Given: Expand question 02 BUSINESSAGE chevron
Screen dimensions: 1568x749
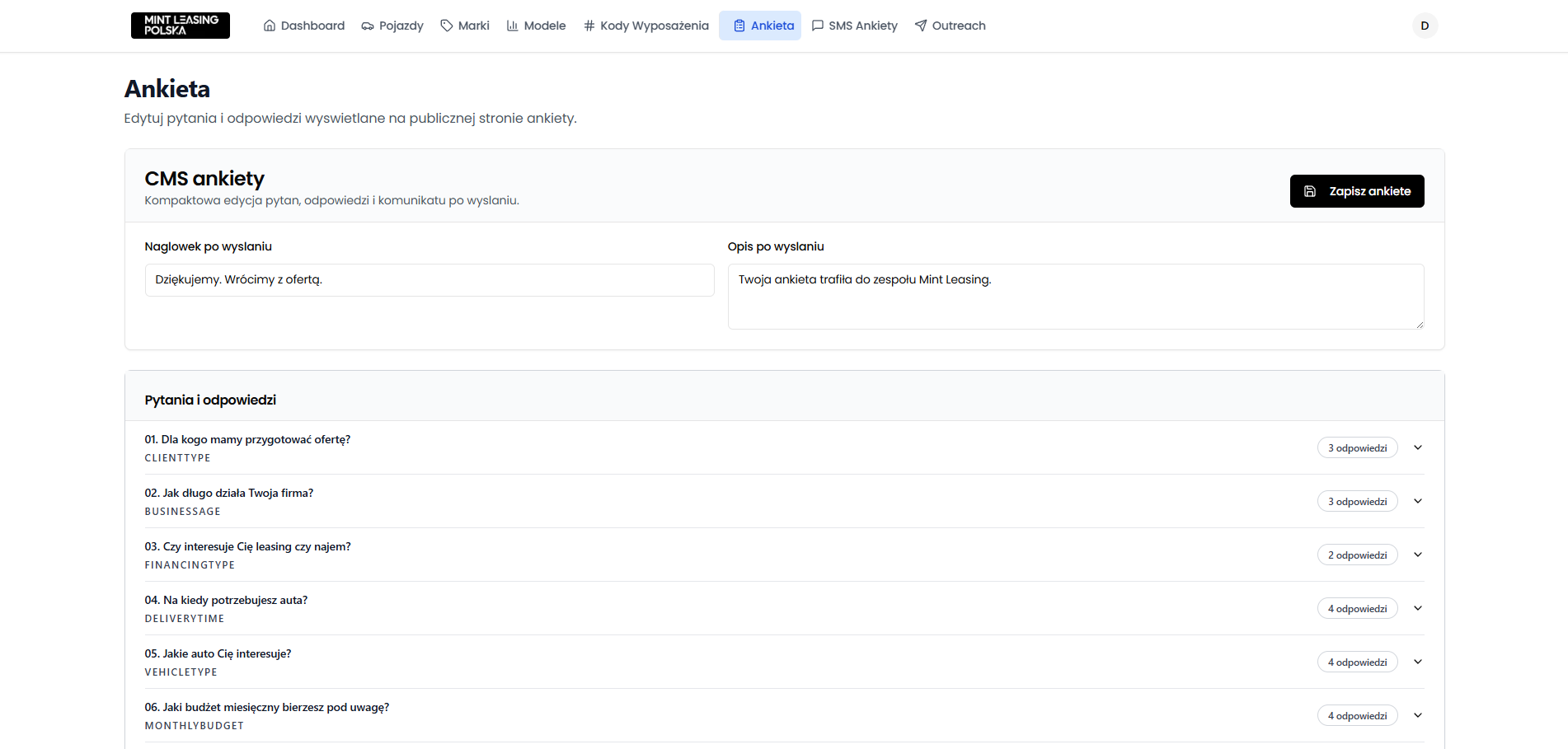Looking at the screenshot, I should (x=1418, y=501).
